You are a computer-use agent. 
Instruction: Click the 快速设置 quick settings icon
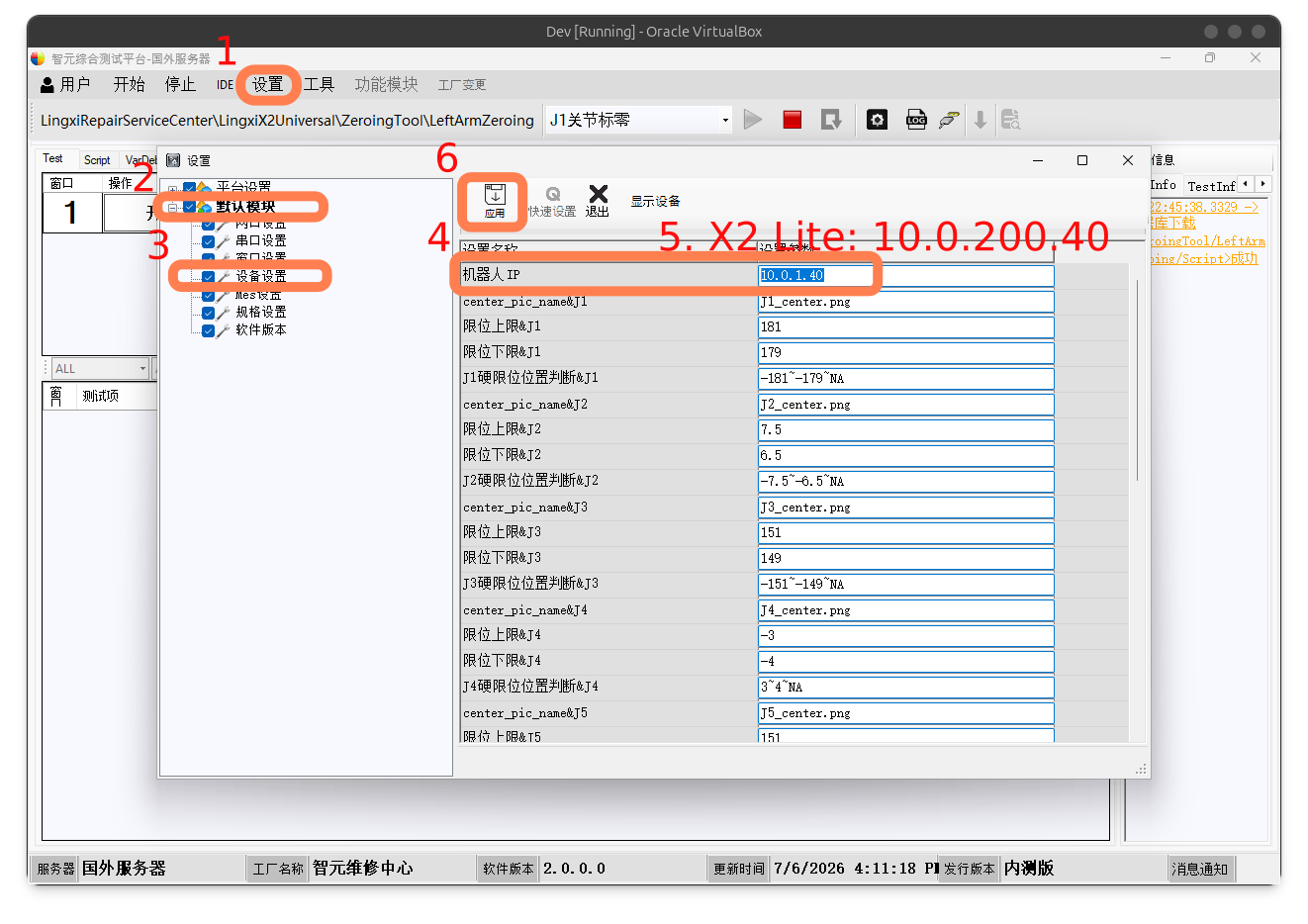click(x=552, y=202)
